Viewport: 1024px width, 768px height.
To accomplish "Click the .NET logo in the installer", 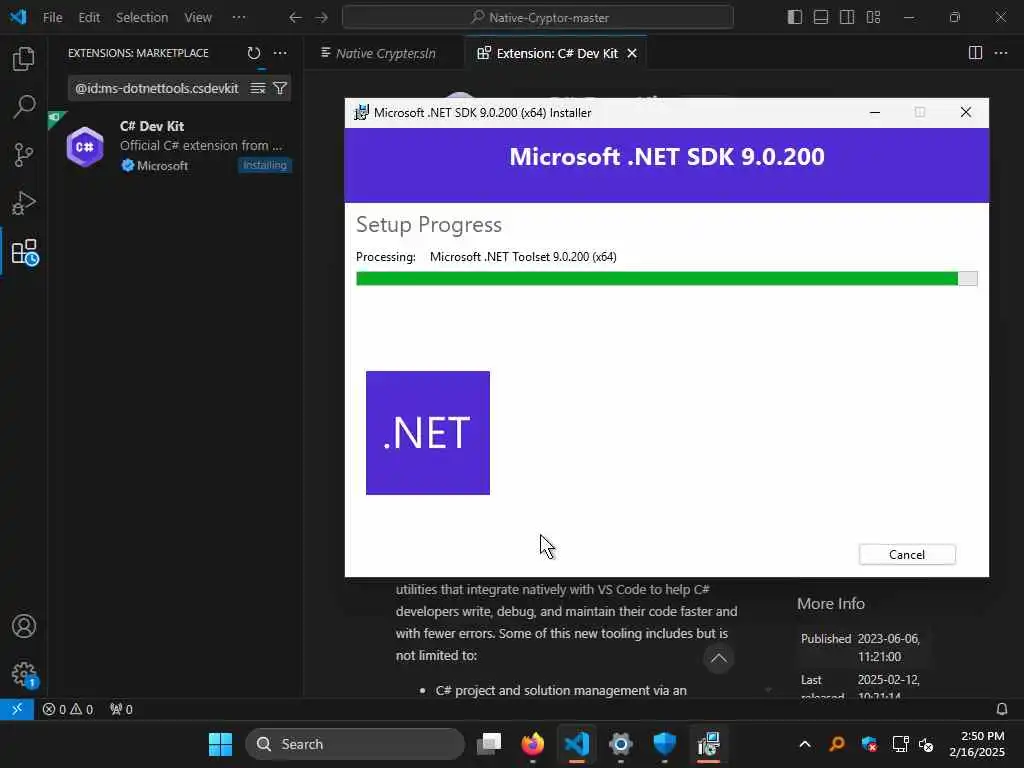I will [428, 433].
